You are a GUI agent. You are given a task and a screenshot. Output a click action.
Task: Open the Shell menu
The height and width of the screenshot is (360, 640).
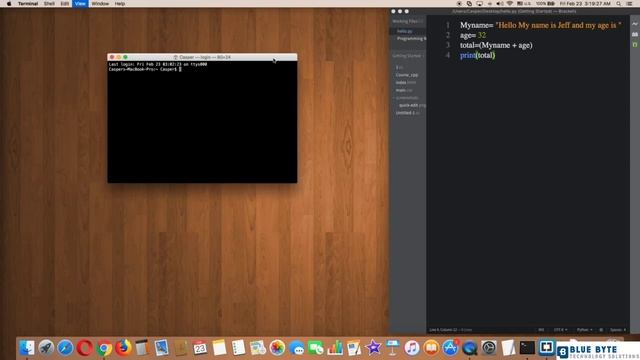click(49, 4)
